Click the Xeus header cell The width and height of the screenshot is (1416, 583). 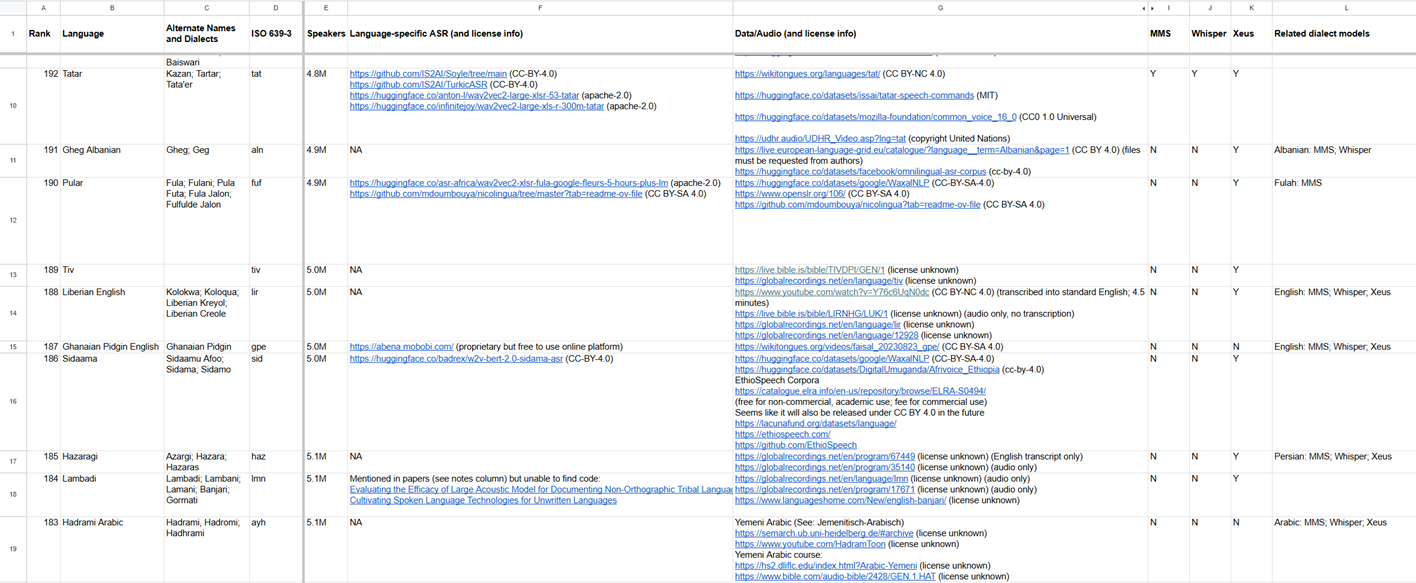click(x=1250, y=34)
